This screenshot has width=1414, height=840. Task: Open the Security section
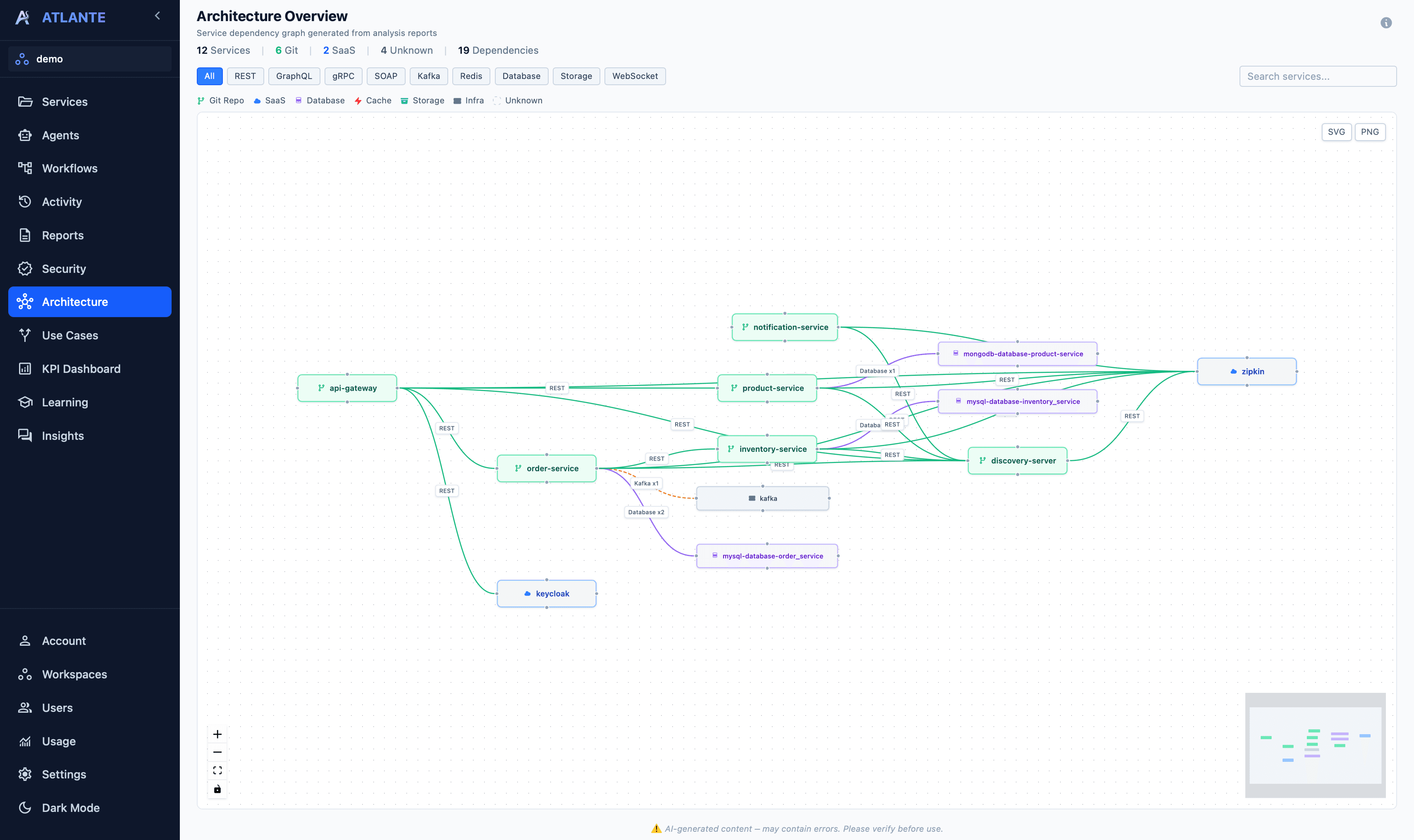pos(63,269)
